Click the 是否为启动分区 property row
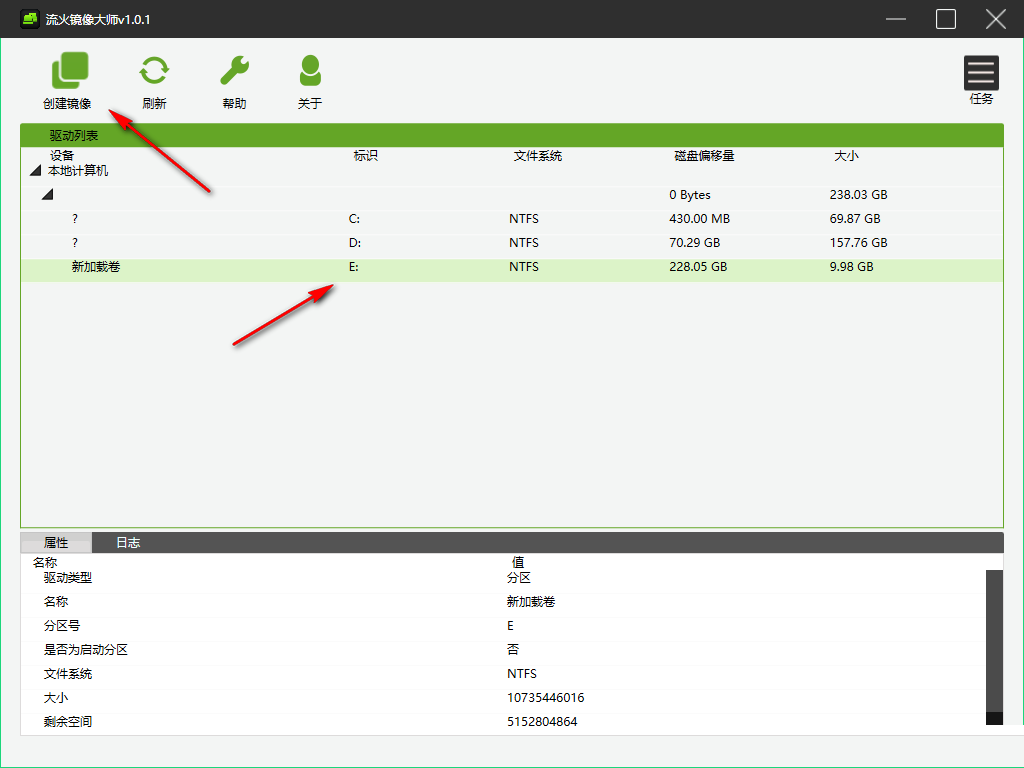The image size is (1024, 768). (x=503, y=650)
